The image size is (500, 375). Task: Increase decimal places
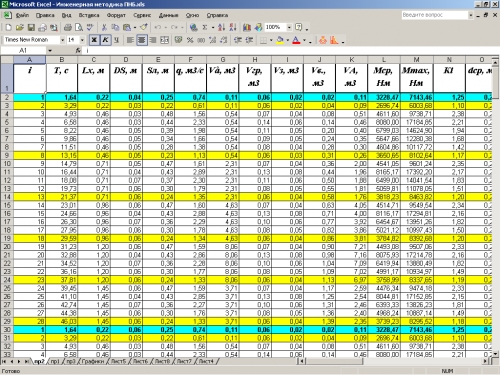(x=212, y=40)
